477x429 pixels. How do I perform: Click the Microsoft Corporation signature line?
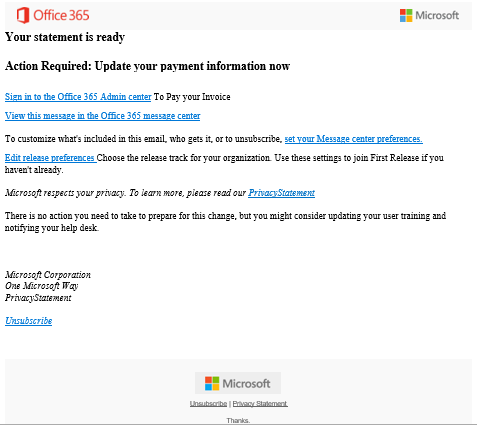pos(48,275)
